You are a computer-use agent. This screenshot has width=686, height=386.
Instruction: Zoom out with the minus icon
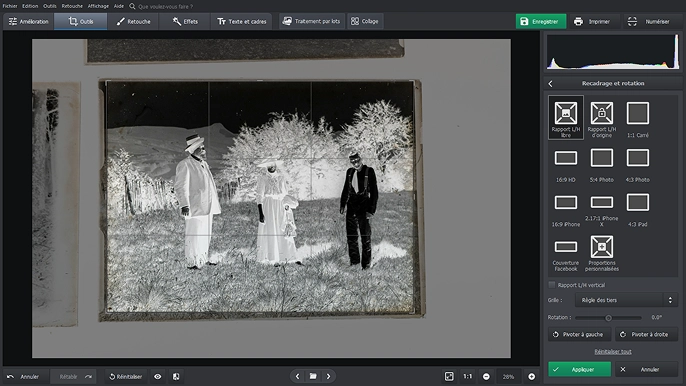click(486, 376)
